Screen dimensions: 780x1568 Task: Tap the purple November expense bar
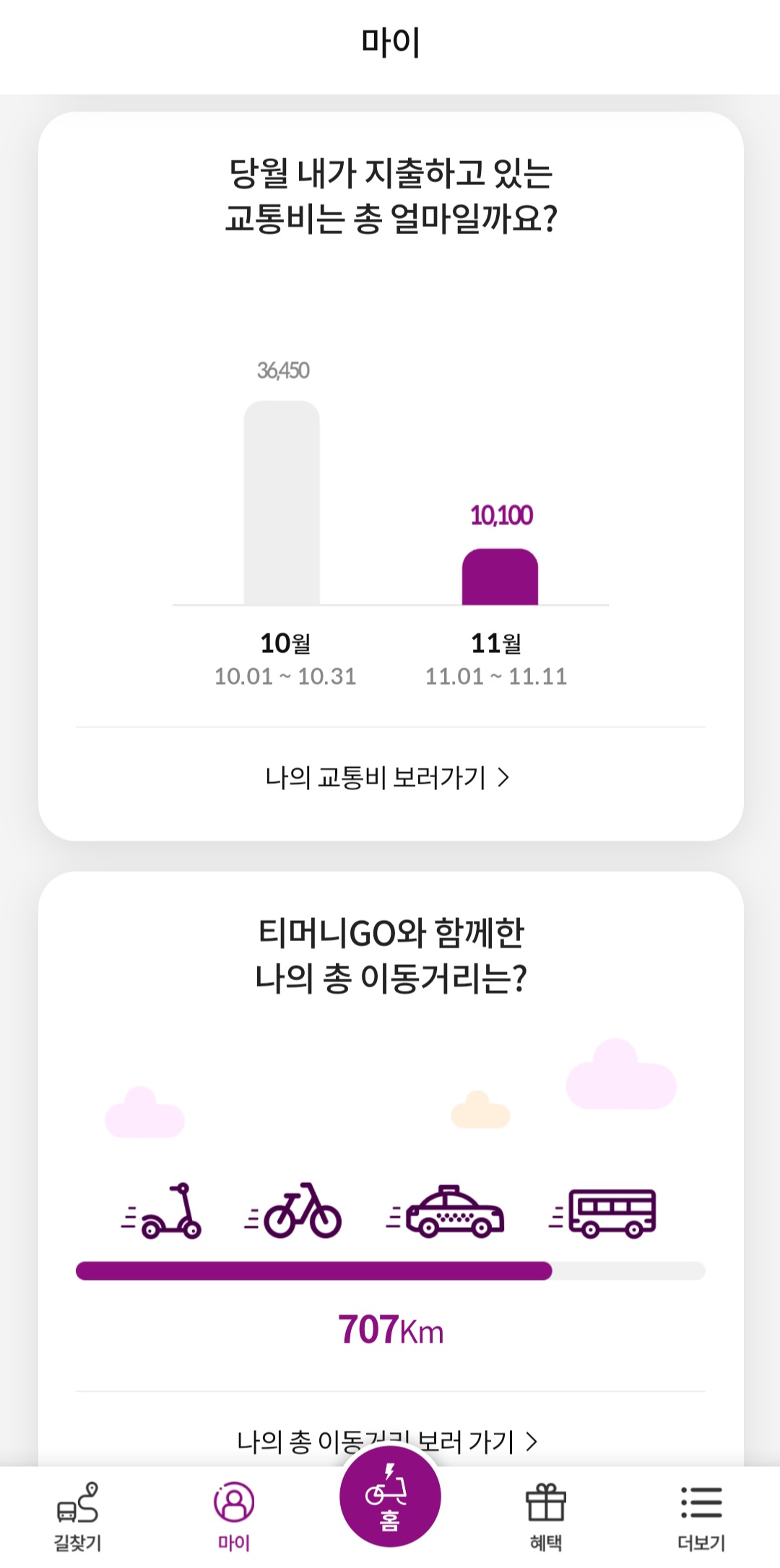[x=500, y=577]
